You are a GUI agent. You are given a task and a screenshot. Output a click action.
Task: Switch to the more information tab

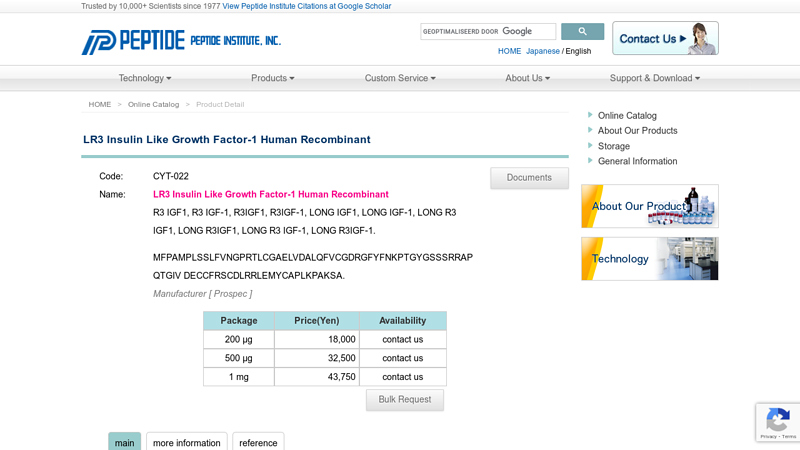click(186, 442)
